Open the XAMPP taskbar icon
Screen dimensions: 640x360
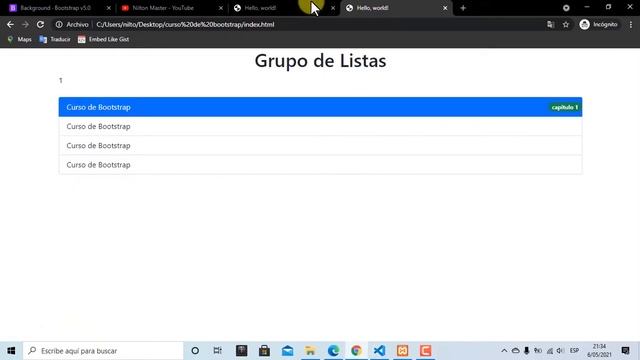coord(402,351)
